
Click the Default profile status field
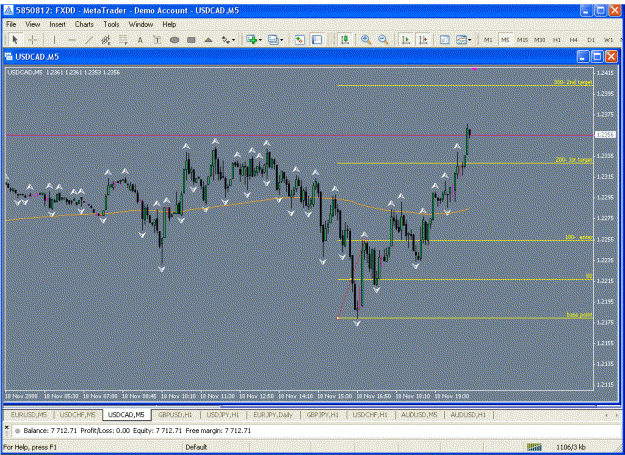pyautogui.click(x=197, y=447)
